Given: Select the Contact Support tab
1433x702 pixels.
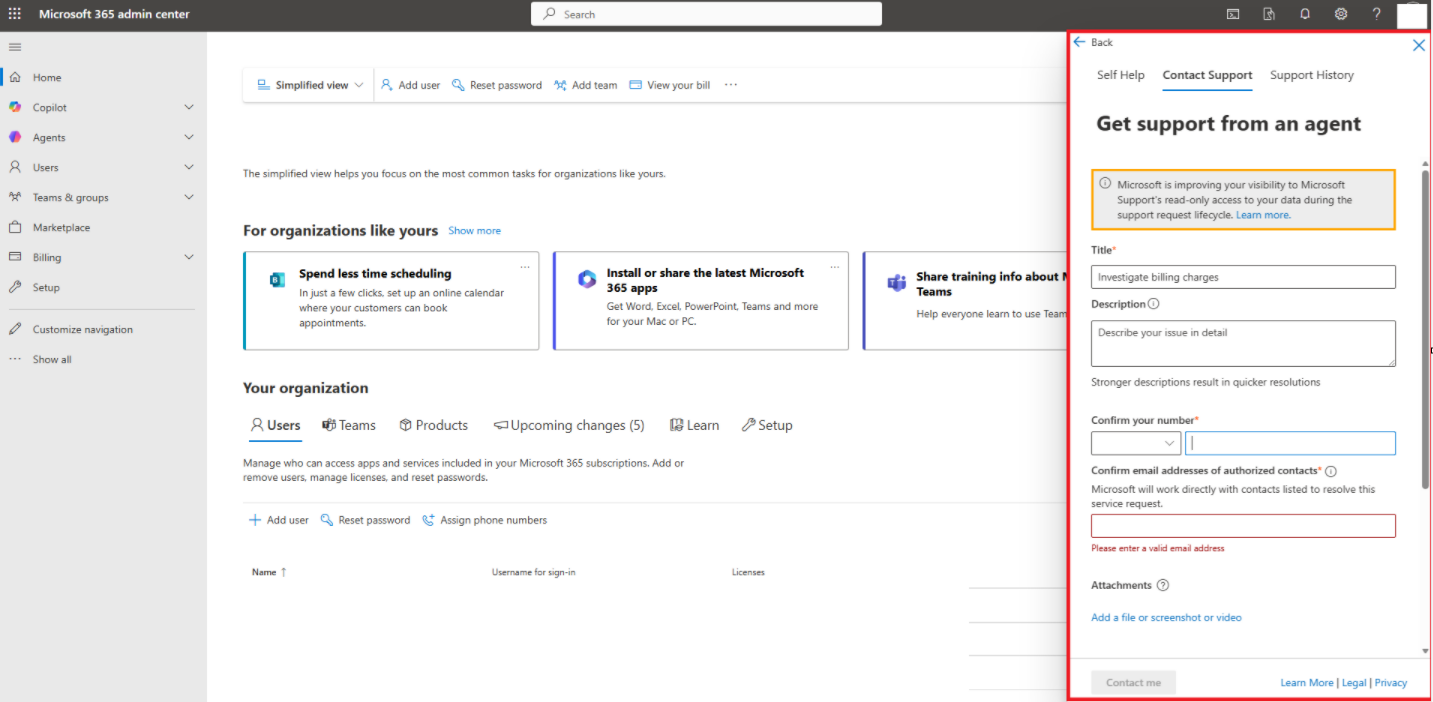Looking at the screenshot, I should [1207, 75].
